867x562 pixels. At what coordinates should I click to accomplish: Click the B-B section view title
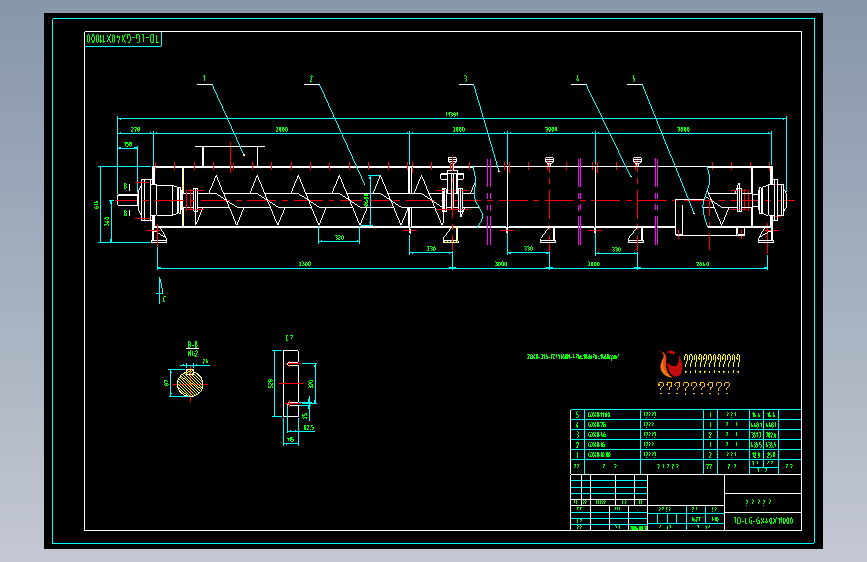[192, 345]
